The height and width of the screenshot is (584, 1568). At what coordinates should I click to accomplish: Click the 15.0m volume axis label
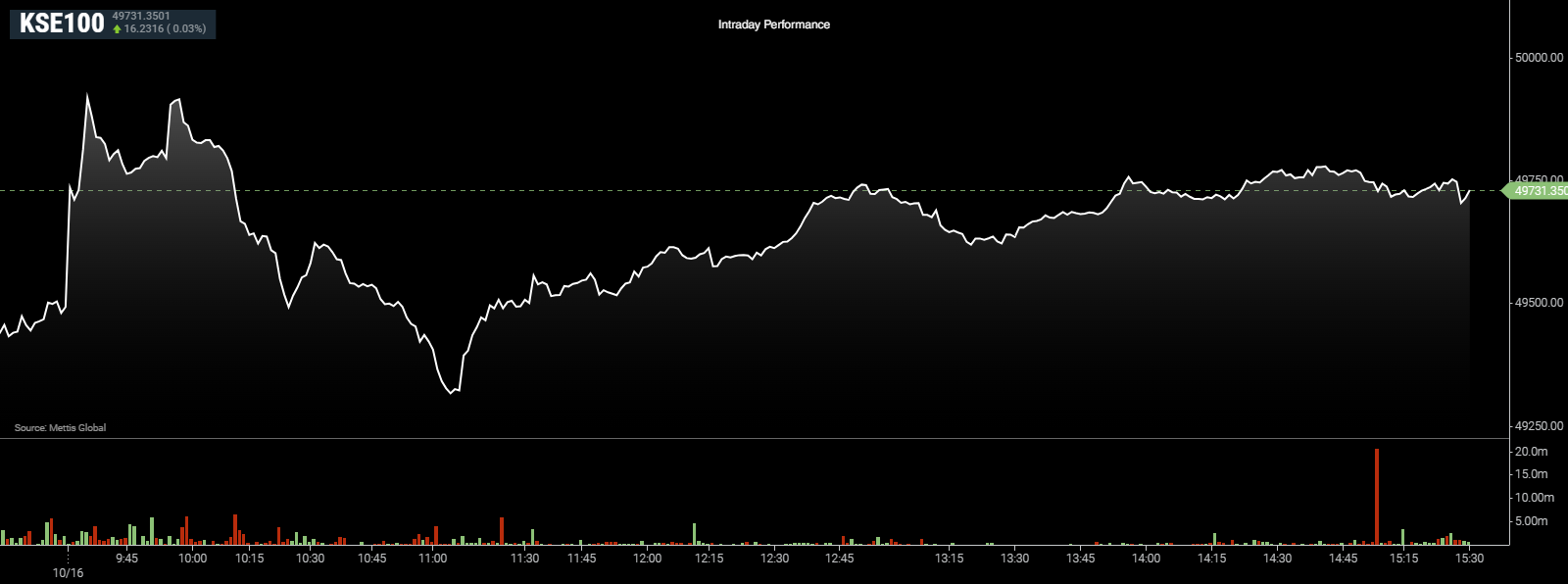[x=1531, y=474]
